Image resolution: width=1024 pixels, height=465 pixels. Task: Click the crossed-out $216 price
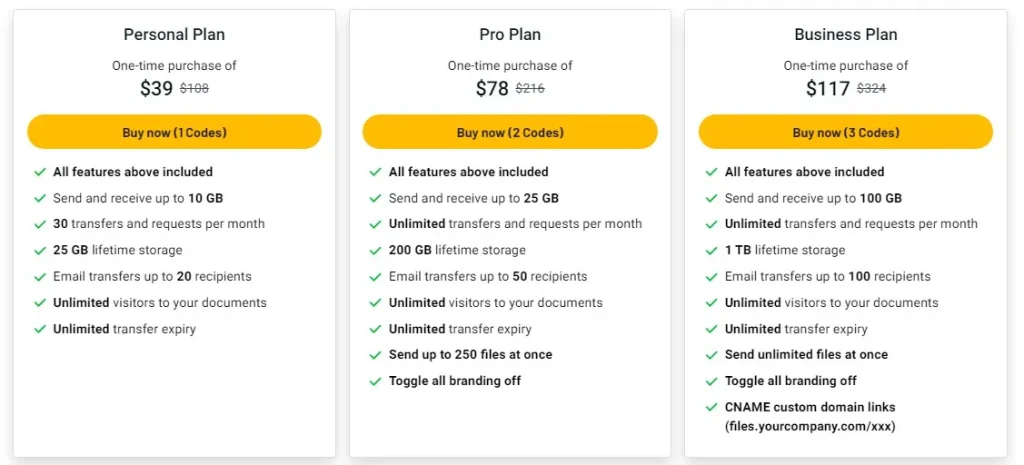point(530,88)
